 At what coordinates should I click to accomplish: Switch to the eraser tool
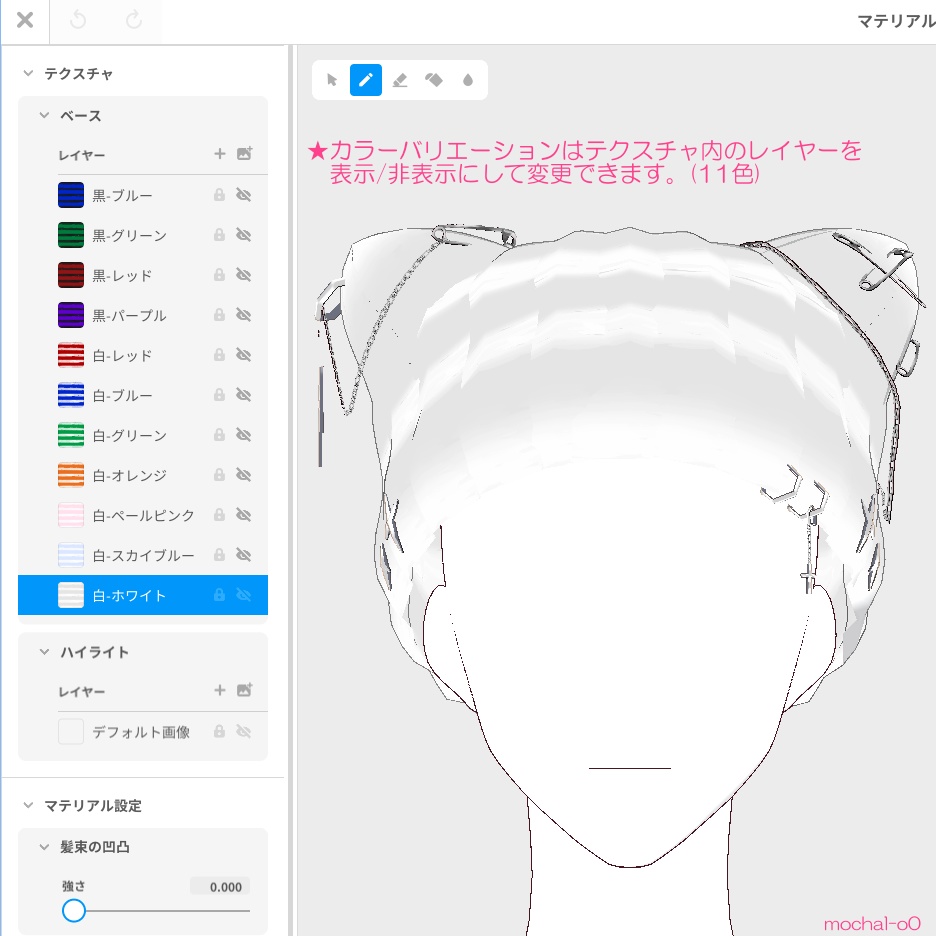[400, 80]
